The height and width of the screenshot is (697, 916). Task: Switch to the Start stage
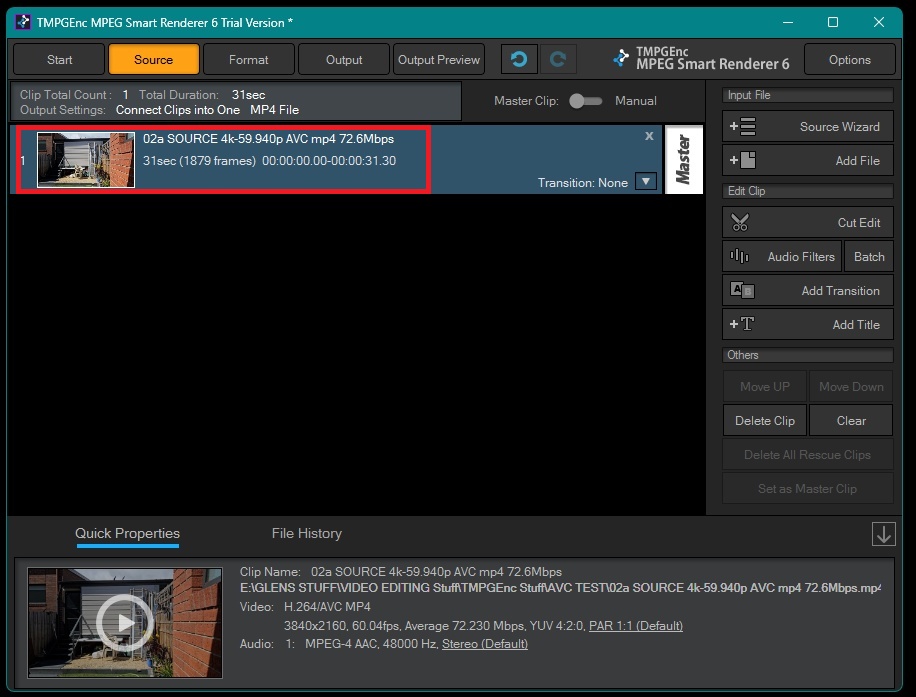point(59,59)
